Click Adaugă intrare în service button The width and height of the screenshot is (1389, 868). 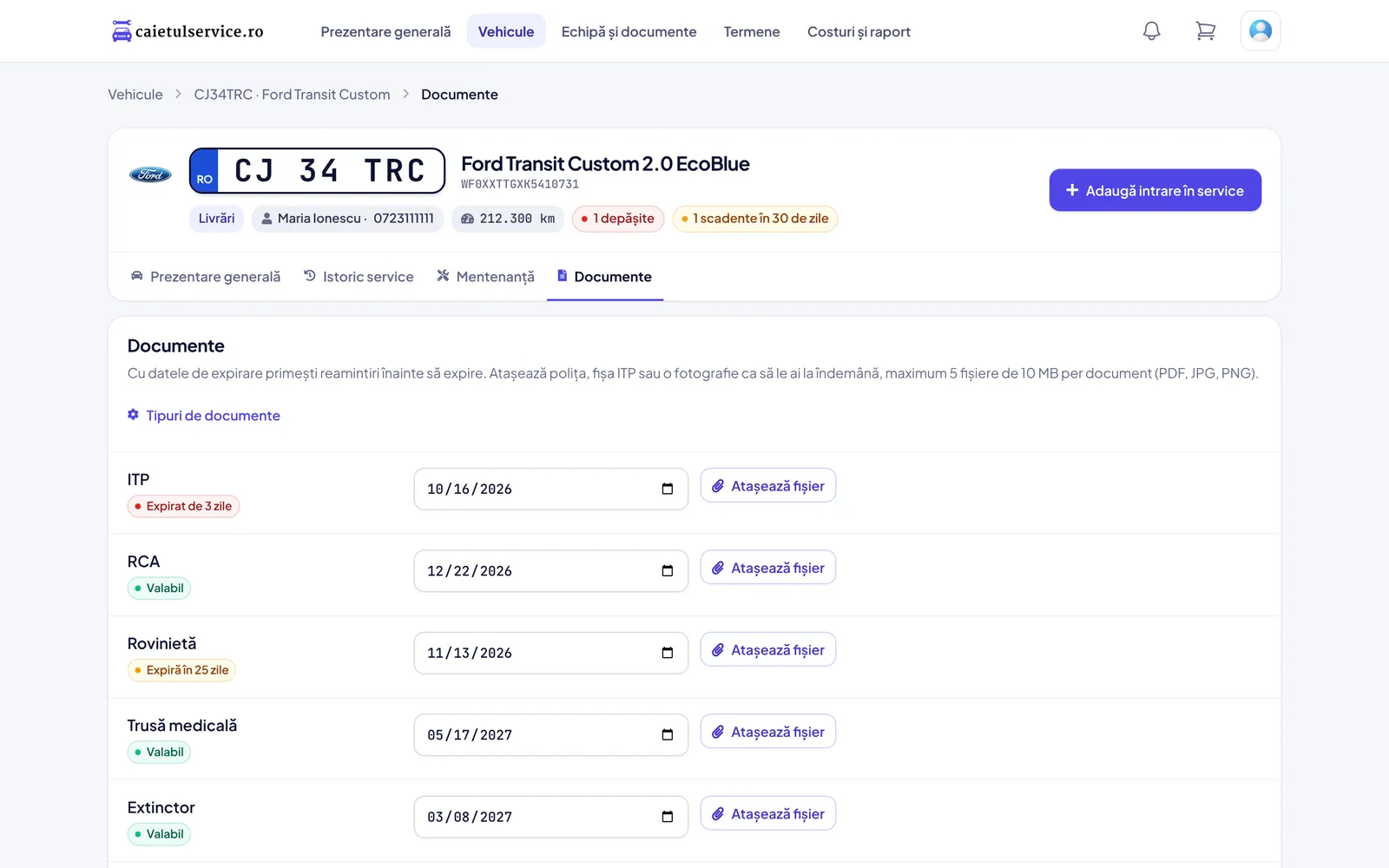coord(1155,190)
